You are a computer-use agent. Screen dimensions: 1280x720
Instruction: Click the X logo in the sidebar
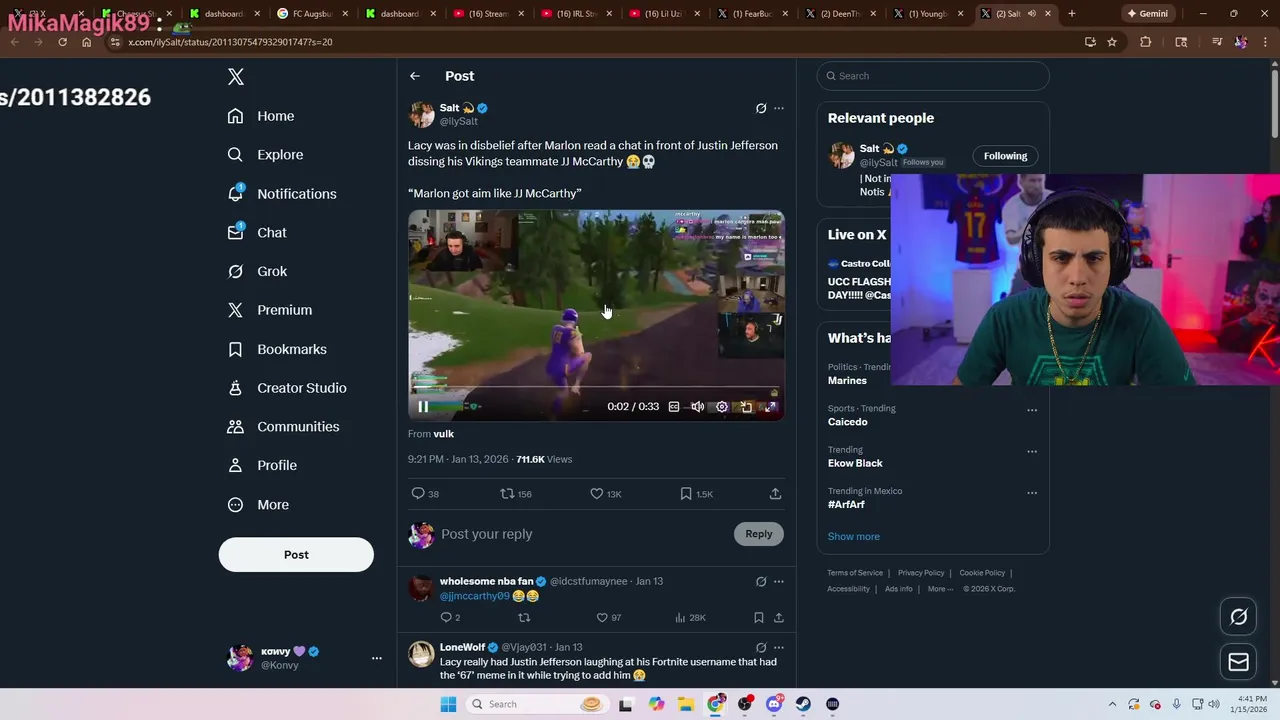(236, 77)
